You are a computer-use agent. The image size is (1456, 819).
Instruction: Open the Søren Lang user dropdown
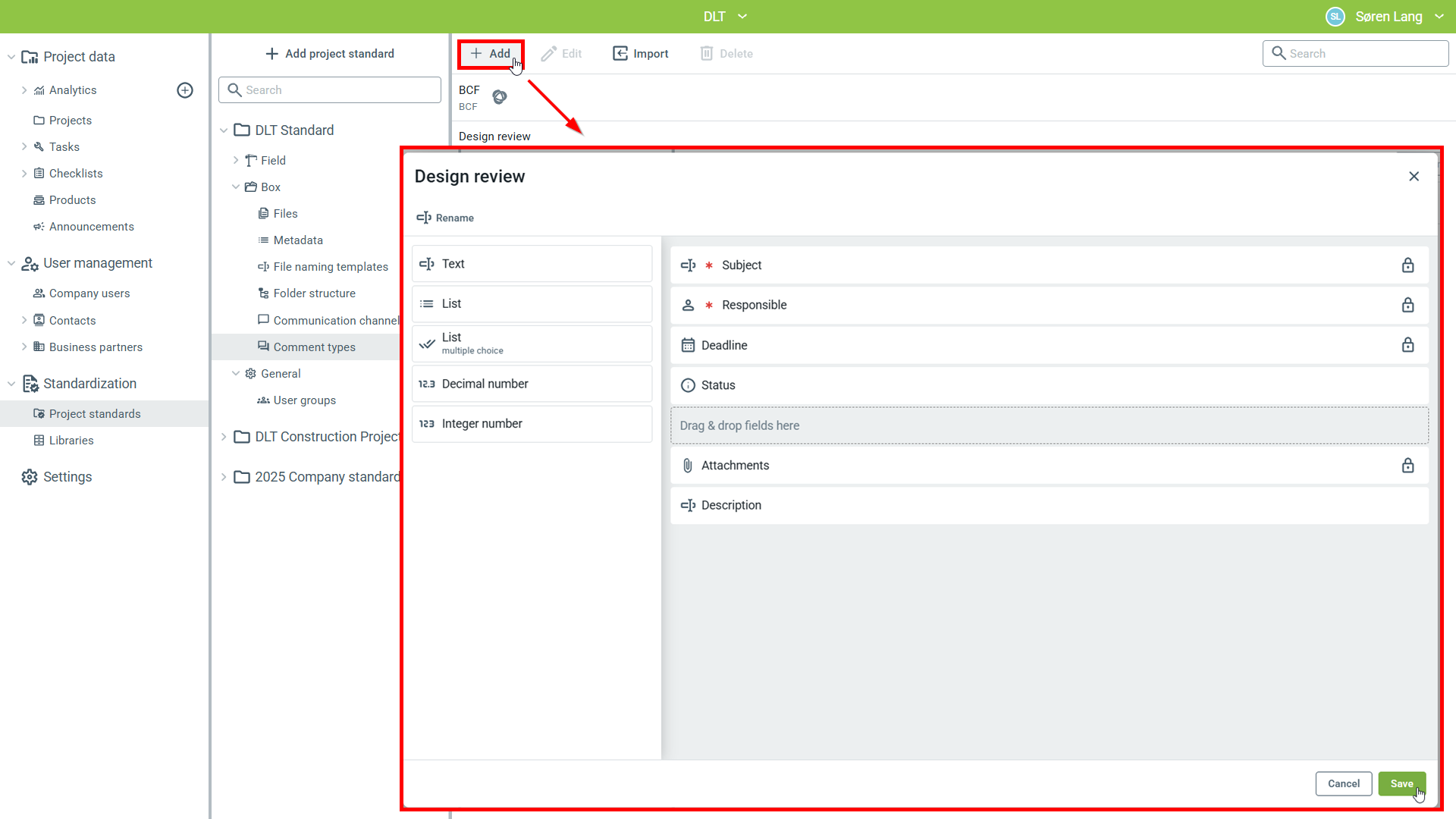pos(1439,17)
